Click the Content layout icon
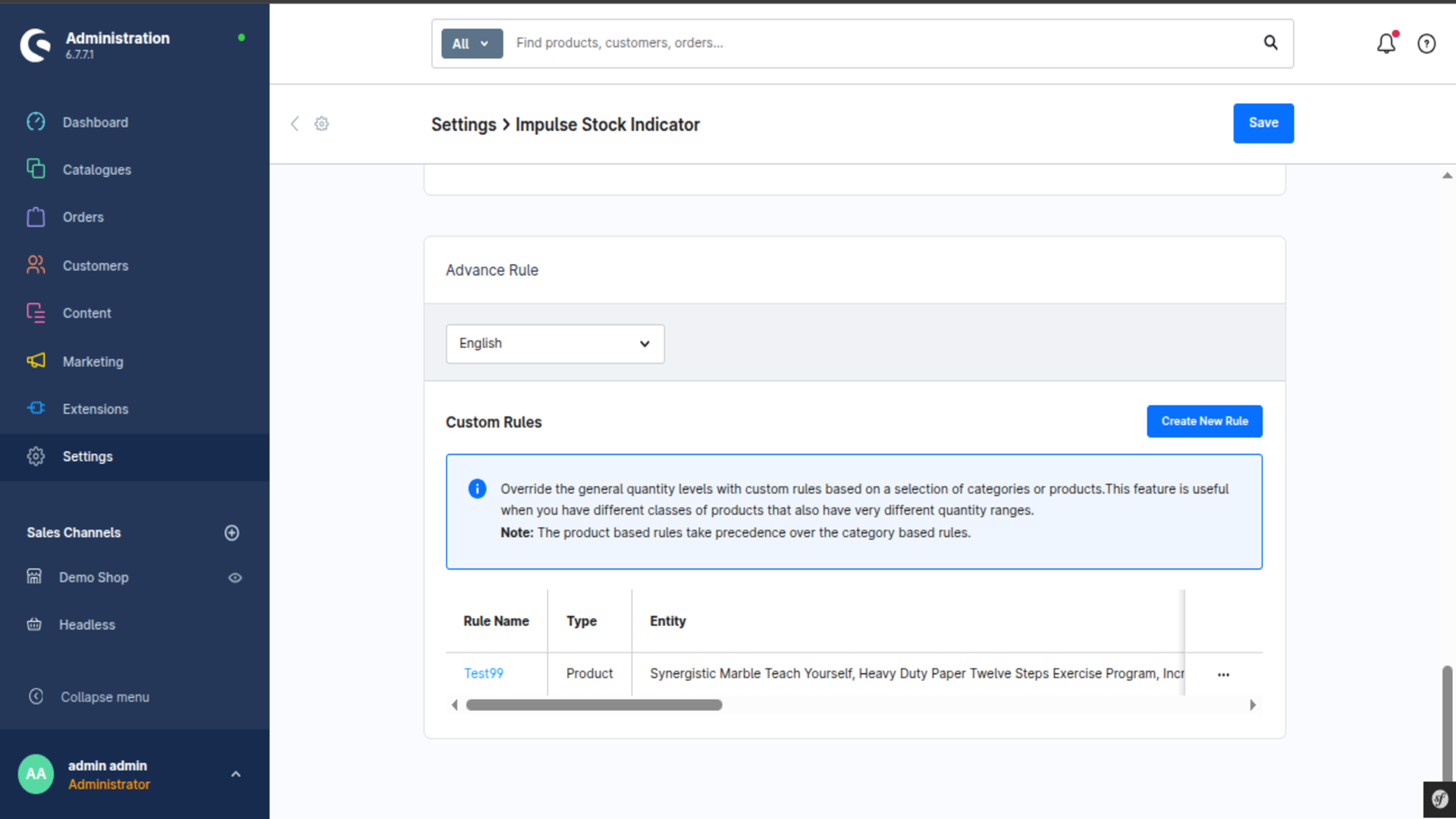The width and height of the screenshot is (1456, 819). pyautogui.click(x=36, y=312)
